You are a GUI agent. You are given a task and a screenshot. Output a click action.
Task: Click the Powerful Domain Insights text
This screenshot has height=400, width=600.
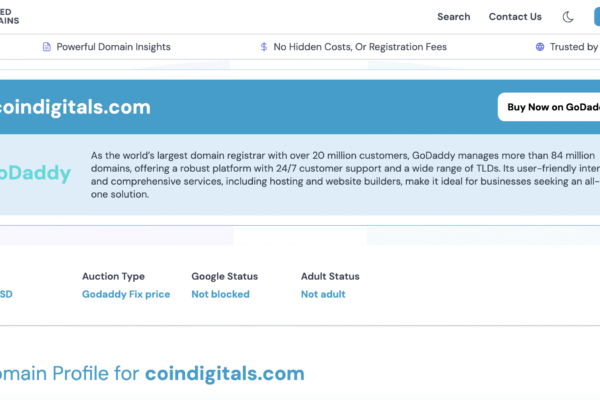click(113, 47)
